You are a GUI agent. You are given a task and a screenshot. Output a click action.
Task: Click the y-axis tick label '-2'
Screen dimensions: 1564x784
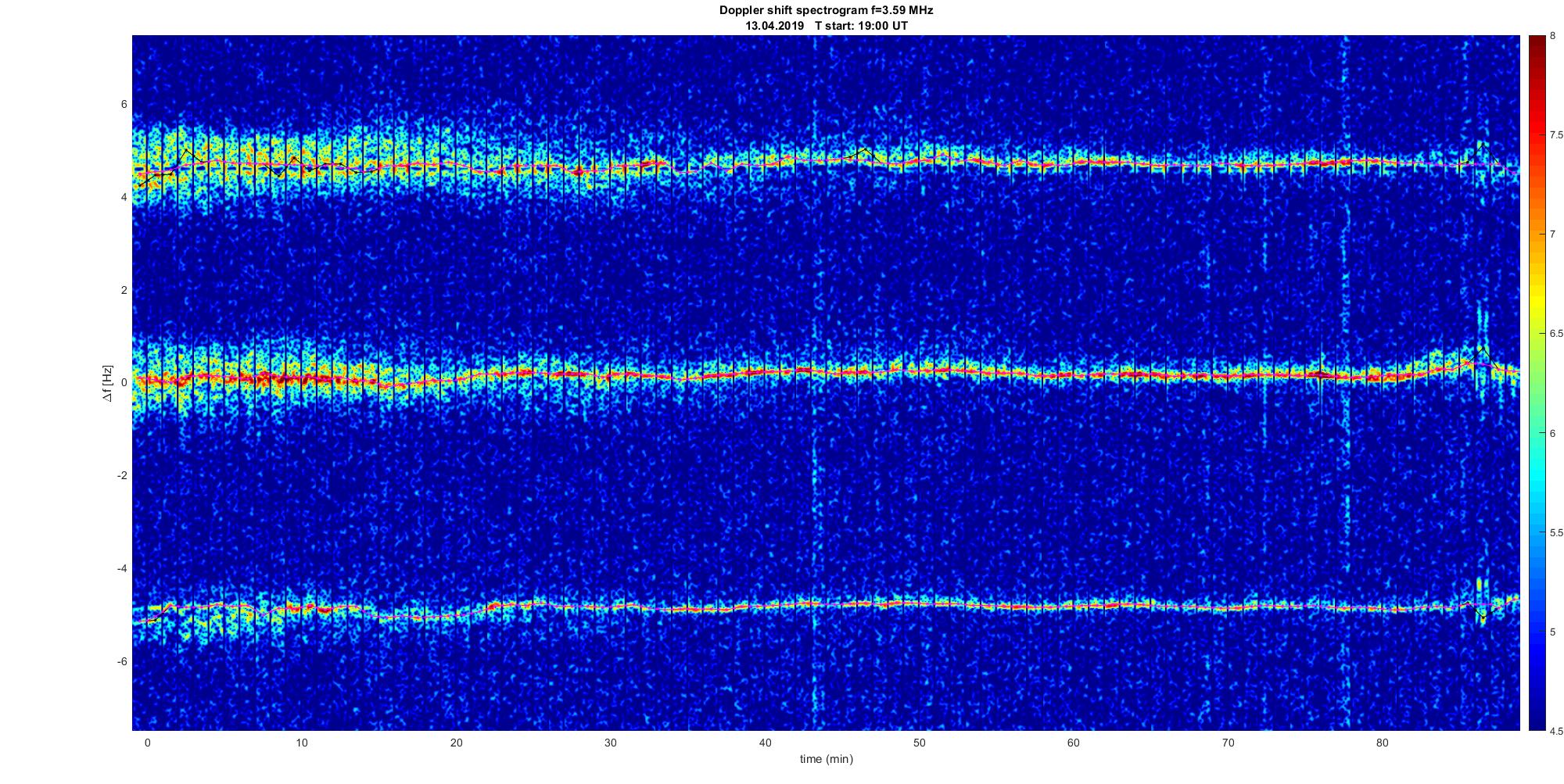(122, 476)
